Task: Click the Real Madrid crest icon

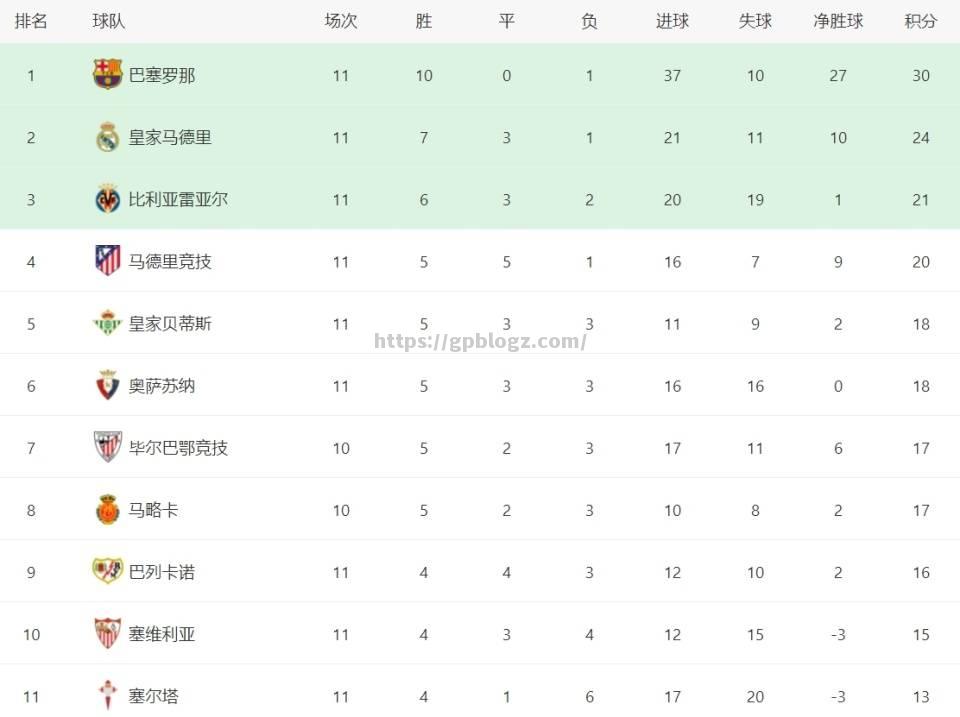Action: pyautogui.click(x=108, y=137)
